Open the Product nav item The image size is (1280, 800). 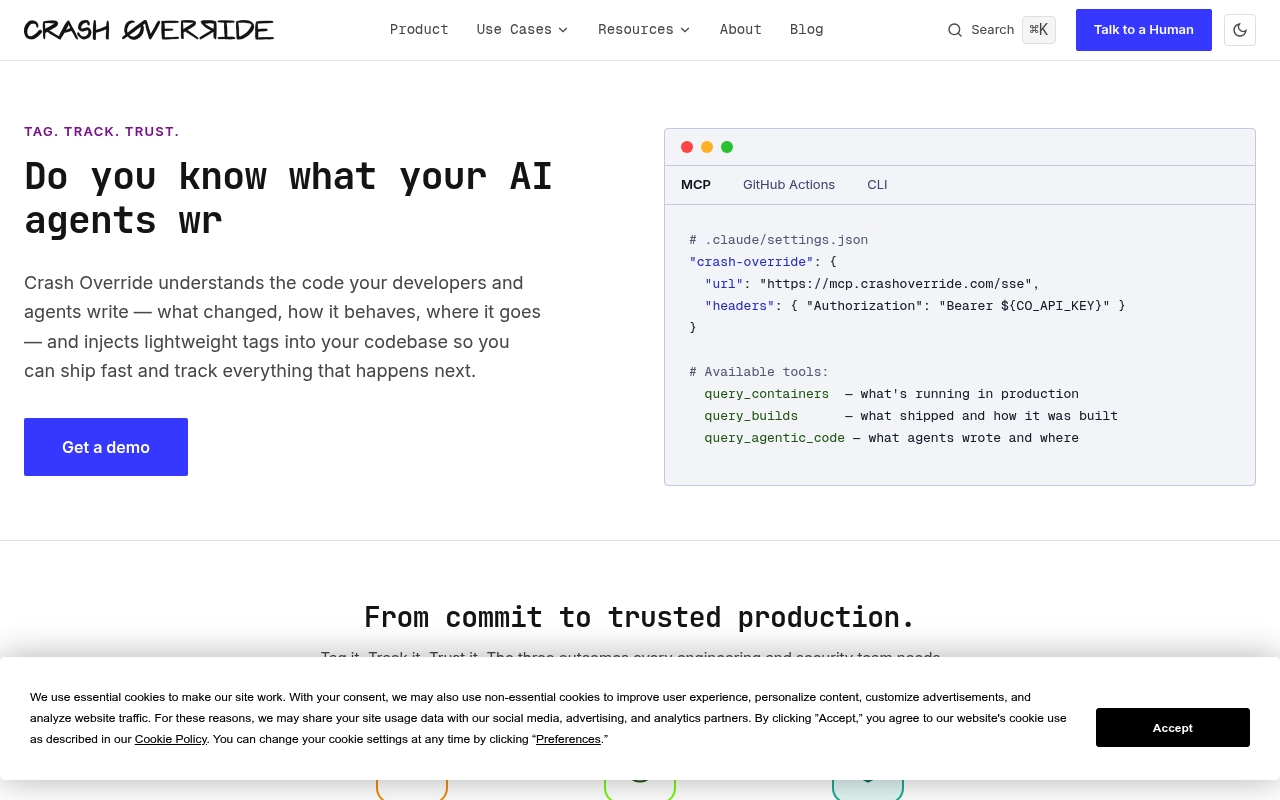419,30
